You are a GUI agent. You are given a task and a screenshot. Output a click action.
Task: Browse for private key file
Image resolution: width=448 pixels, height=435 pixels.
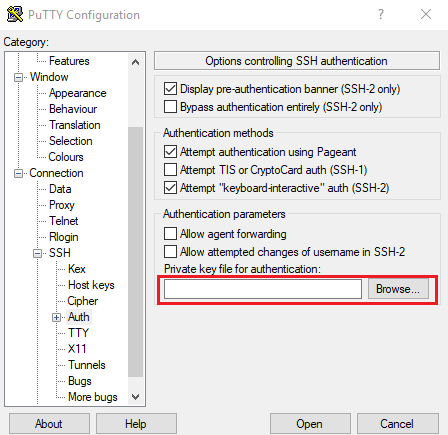(x=398, y=289)
